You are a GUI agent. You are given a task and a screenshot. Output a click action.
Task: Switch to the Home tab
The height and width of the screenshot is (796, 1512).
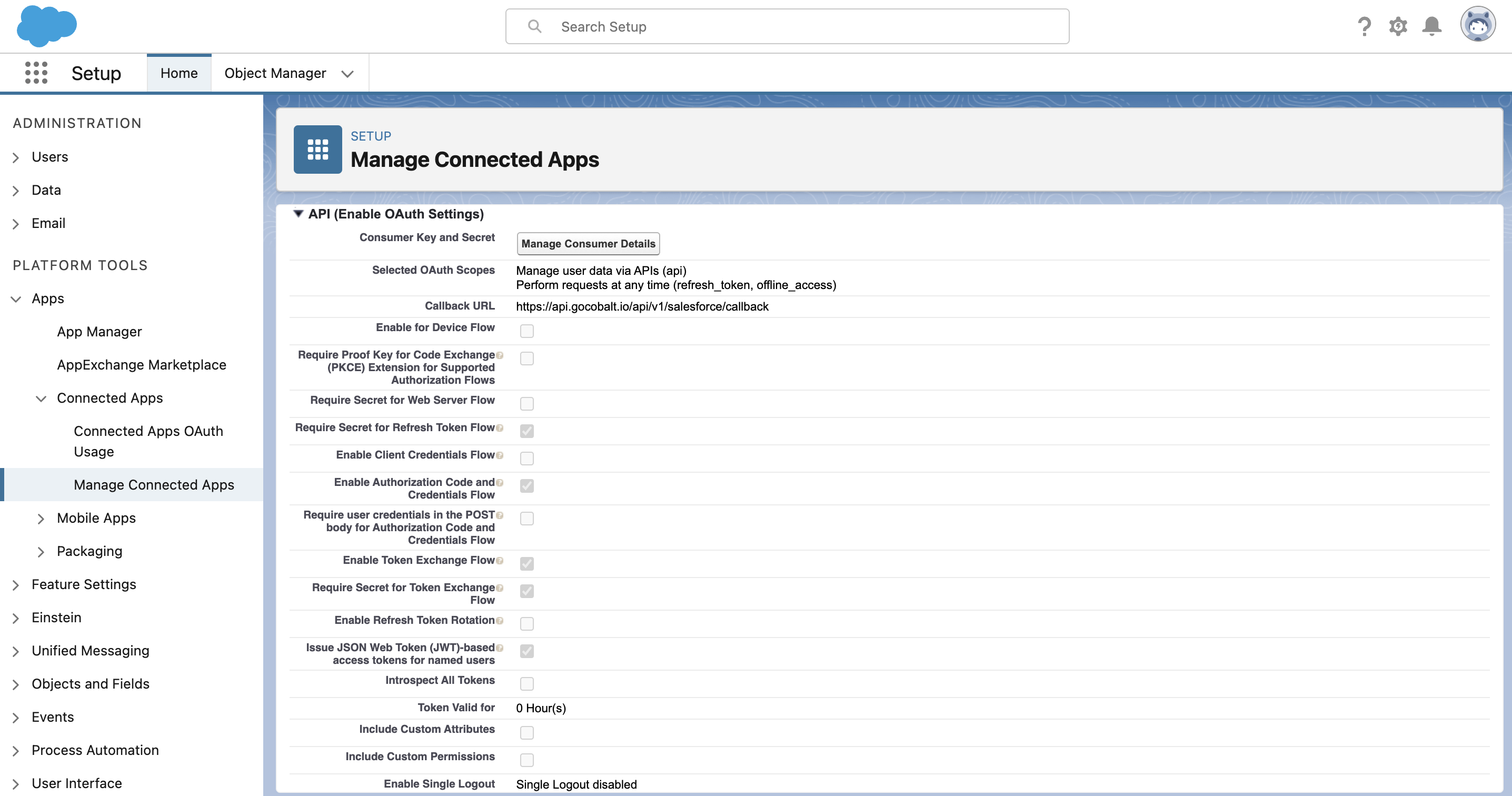[179, 73]
